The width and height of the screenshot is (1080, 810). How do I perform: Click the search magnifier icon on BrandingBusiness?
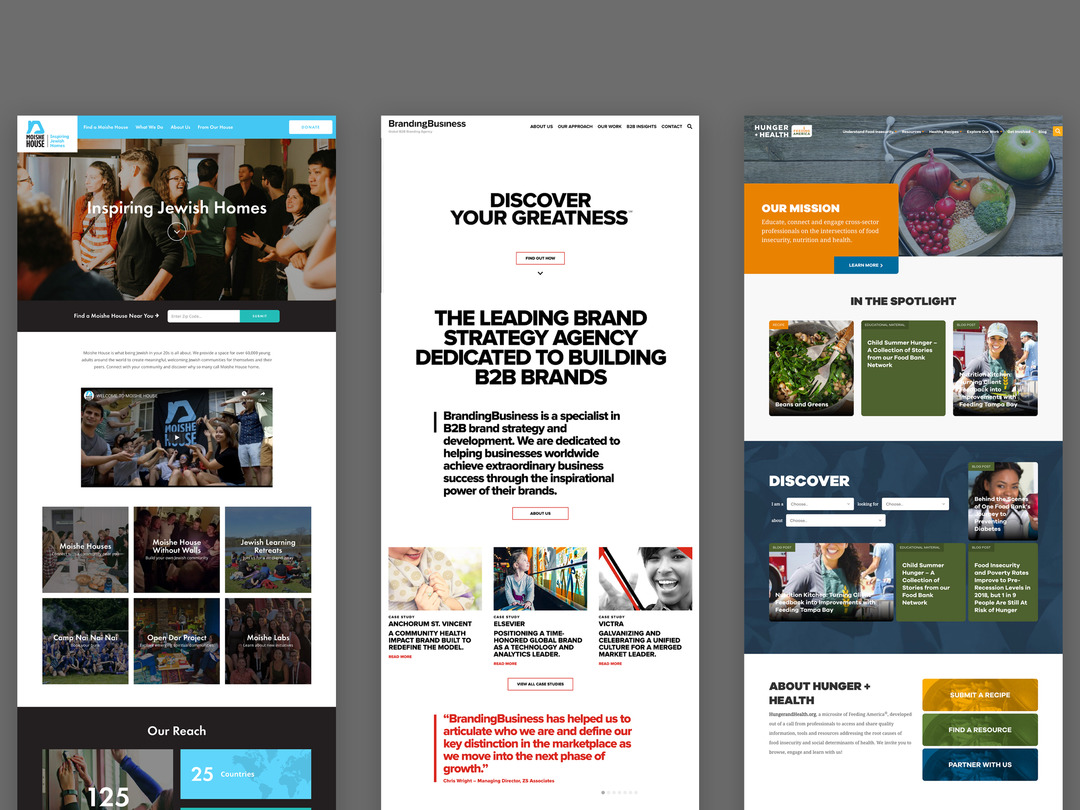[689, 127]
